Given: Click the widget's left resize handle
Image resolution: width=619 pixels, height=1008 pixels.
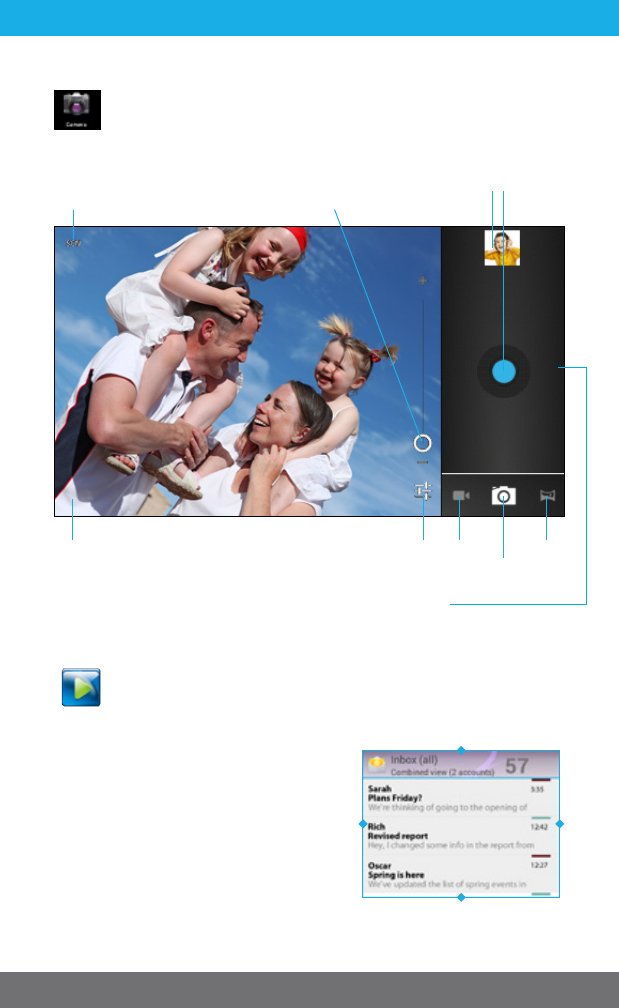Looking at the screenshot, I should click(363, 824).
